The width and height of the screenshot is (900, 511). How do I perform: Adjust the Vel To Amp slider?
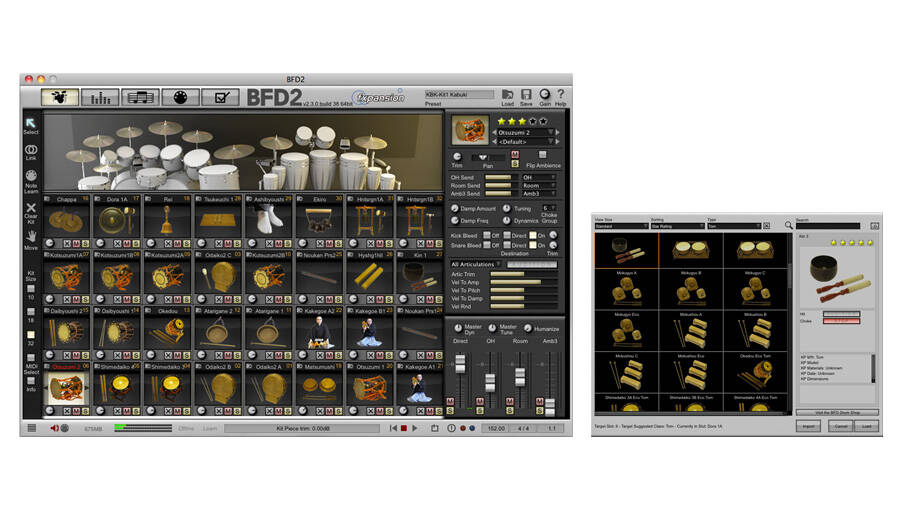click(x=523, y=282)
